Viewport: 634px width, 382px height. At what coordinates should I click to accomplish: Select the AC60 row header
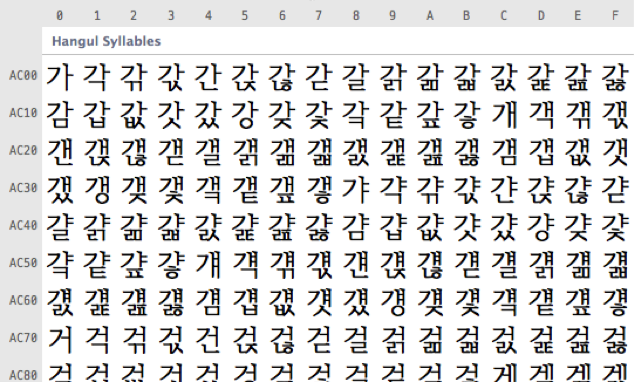click(23, 300)
